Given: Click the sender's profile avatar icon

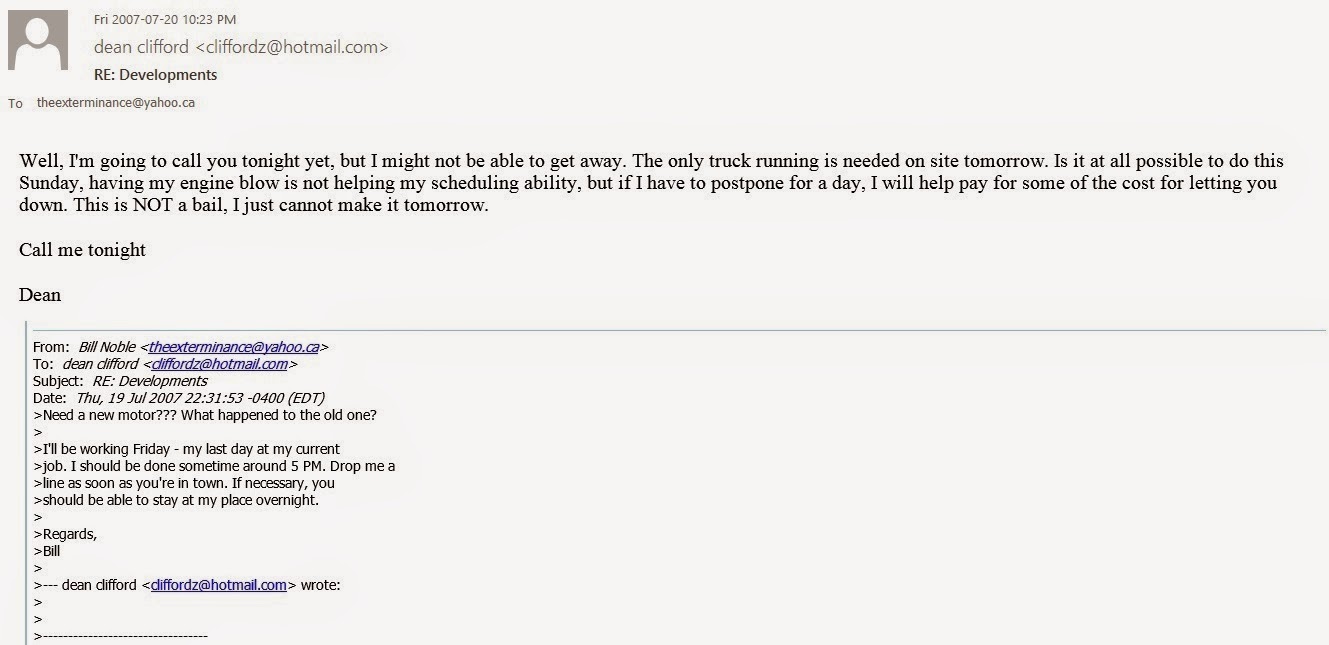Looking at the screenshot, I should [x=38, y=40].
